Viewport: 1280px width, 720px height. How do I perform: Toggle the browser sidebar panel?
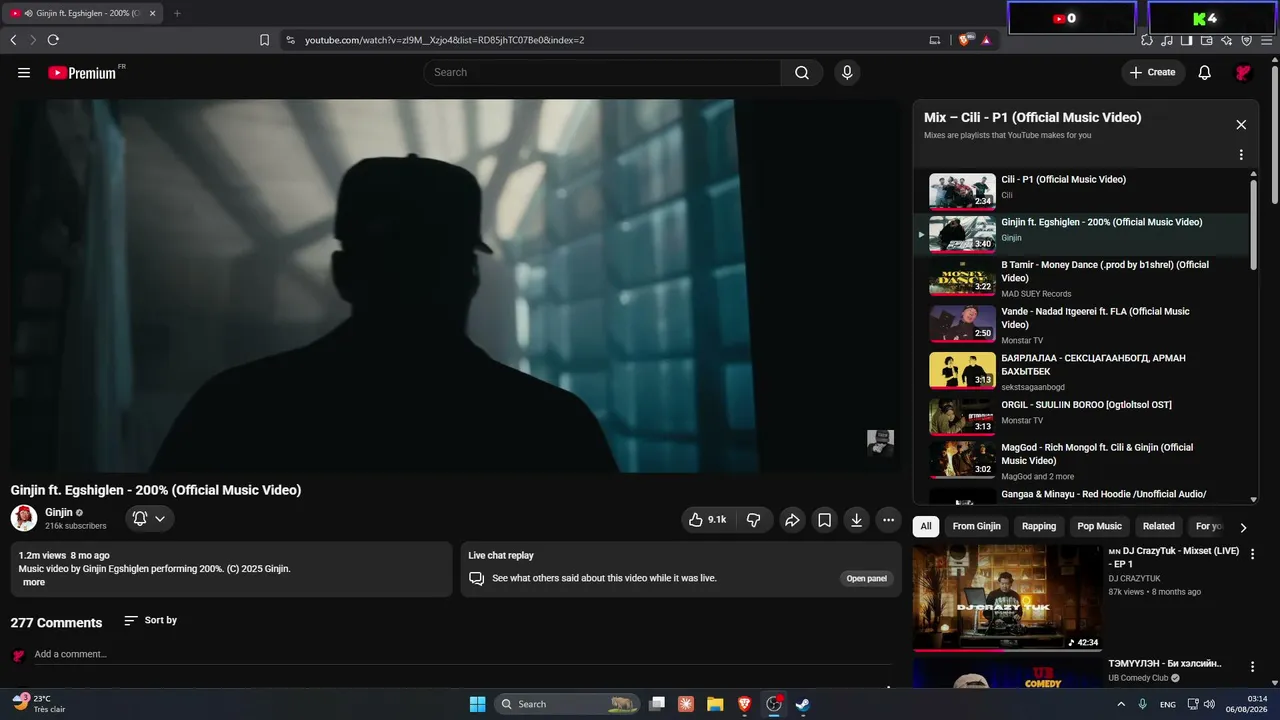click(x=1187, y=40)
